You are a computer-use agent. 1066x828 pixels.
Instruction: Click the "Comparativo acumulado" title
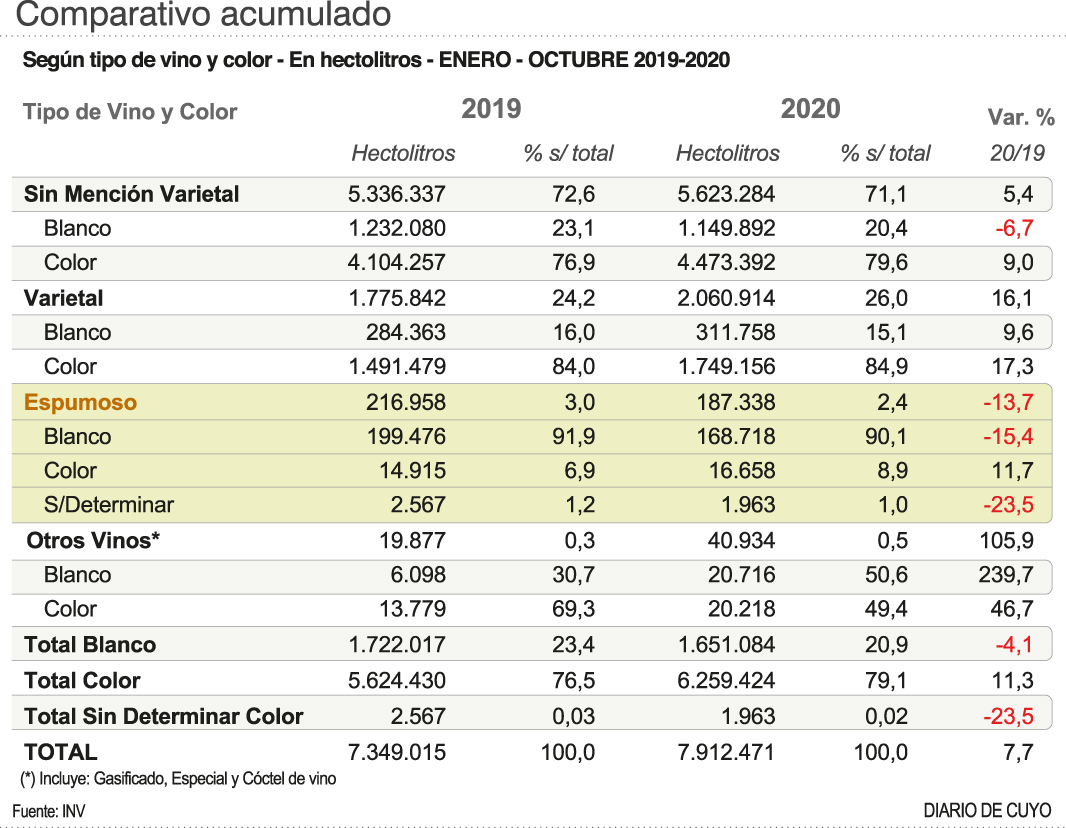point(204,15)
